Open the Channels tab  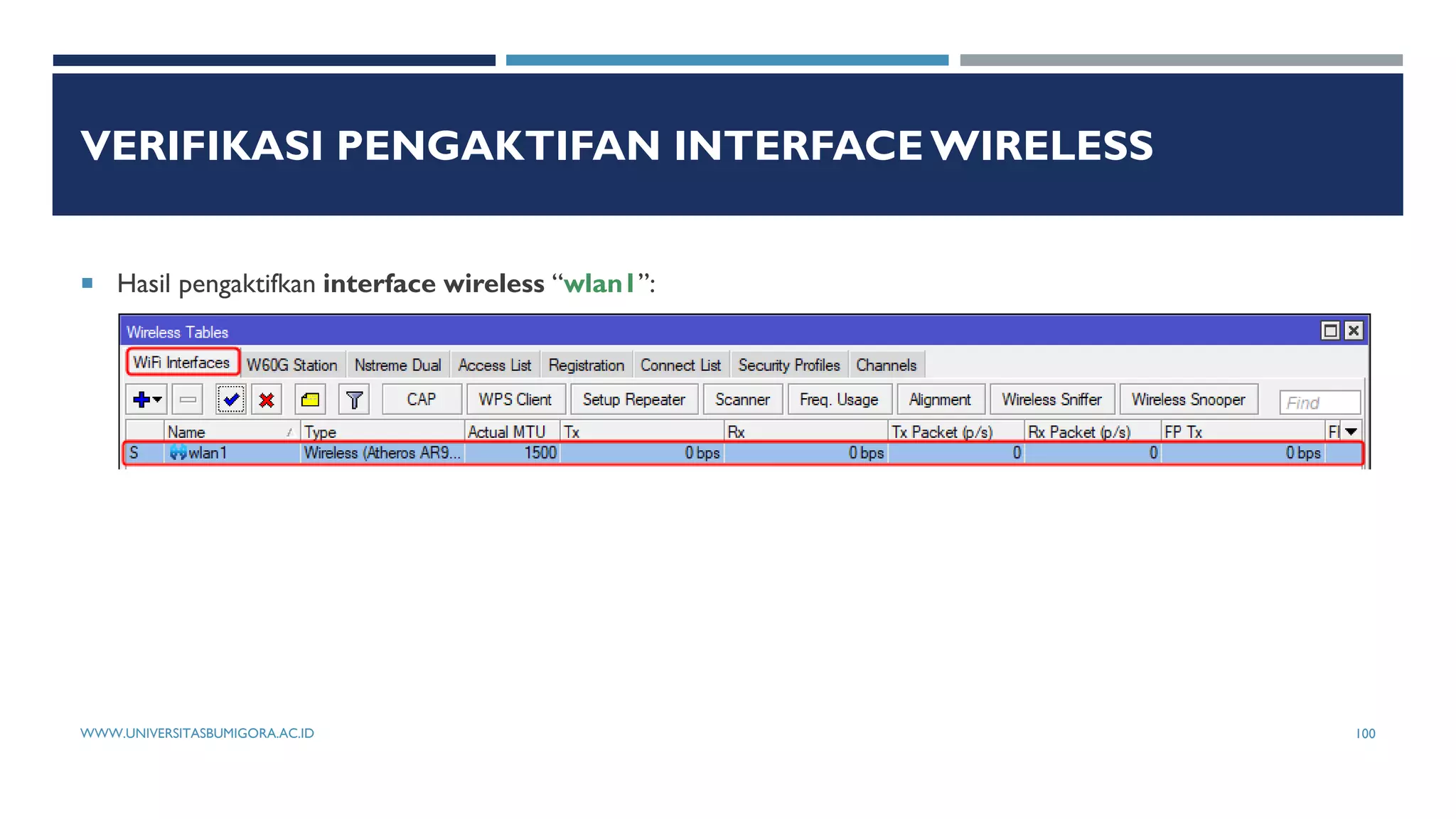887,365
